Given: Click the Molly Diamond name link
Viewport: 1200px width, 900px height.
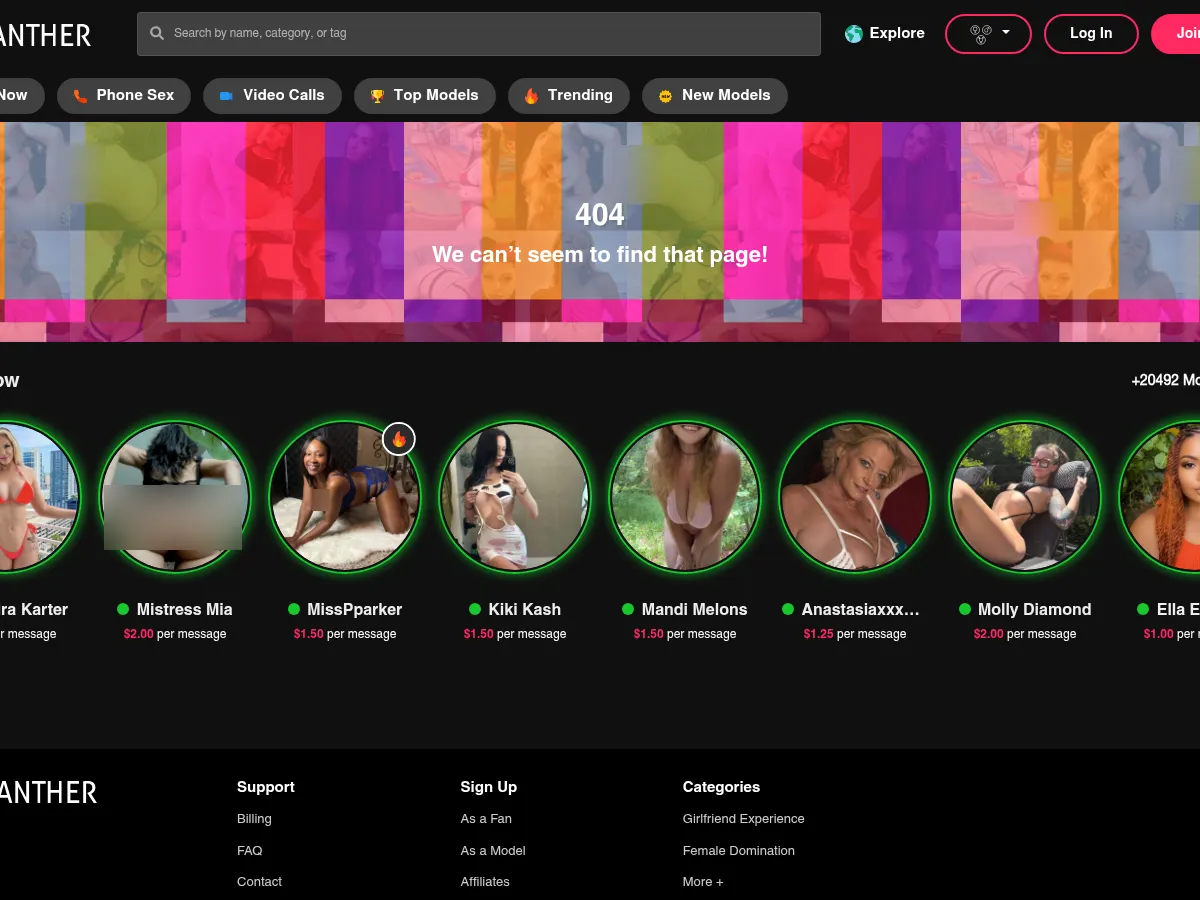Looking at the screenshot, I should coord(1034,609).
